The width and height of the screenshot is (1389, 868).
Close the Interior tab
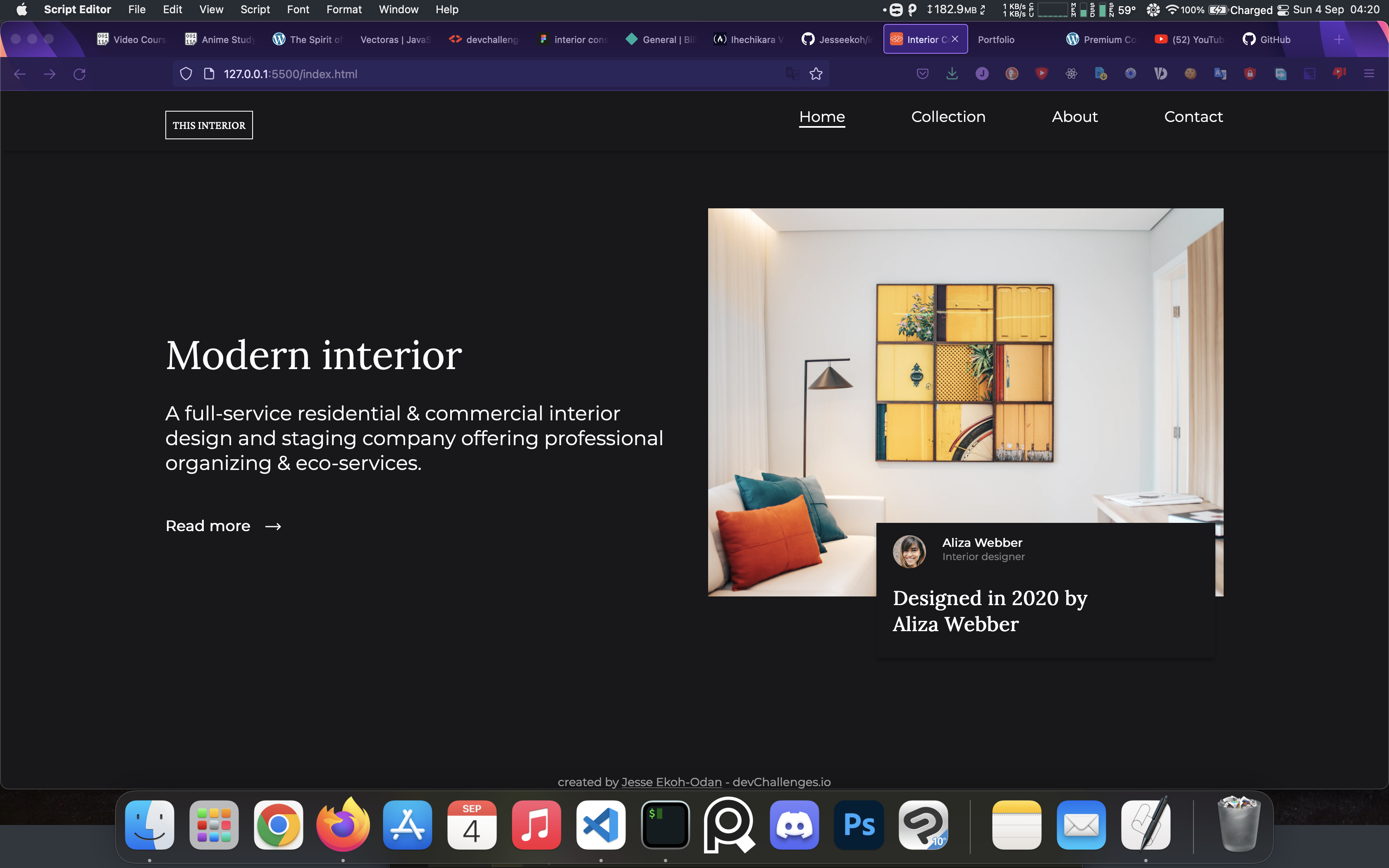pos(955,39)
